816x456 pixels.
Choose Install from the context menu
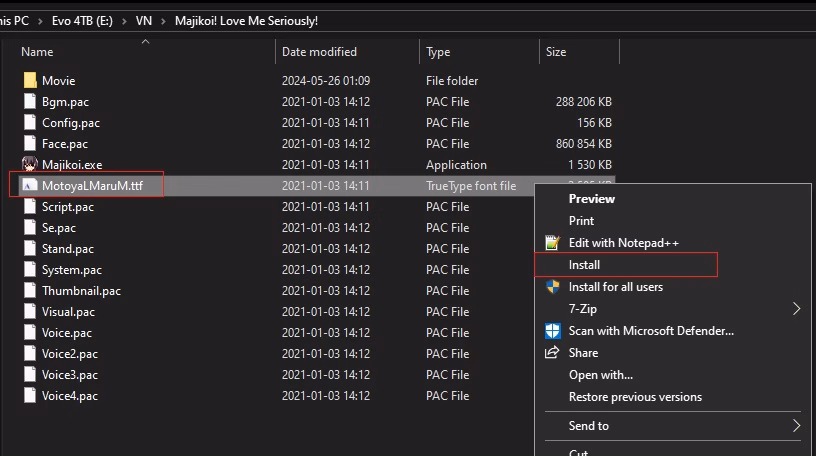585,265
